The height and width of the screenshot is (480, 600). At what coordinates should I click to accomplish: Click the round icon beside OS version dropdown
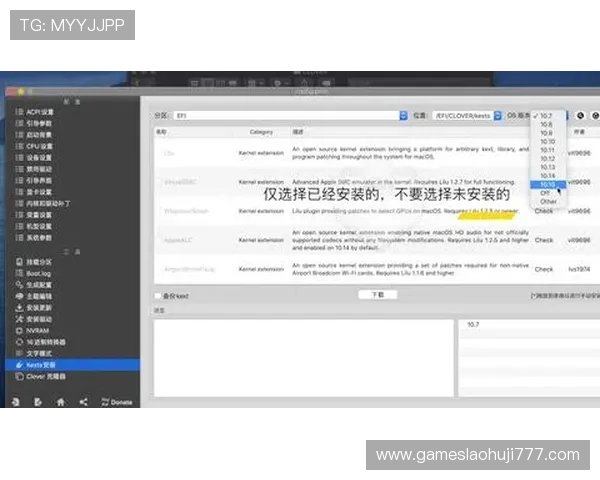coord(580,115)
